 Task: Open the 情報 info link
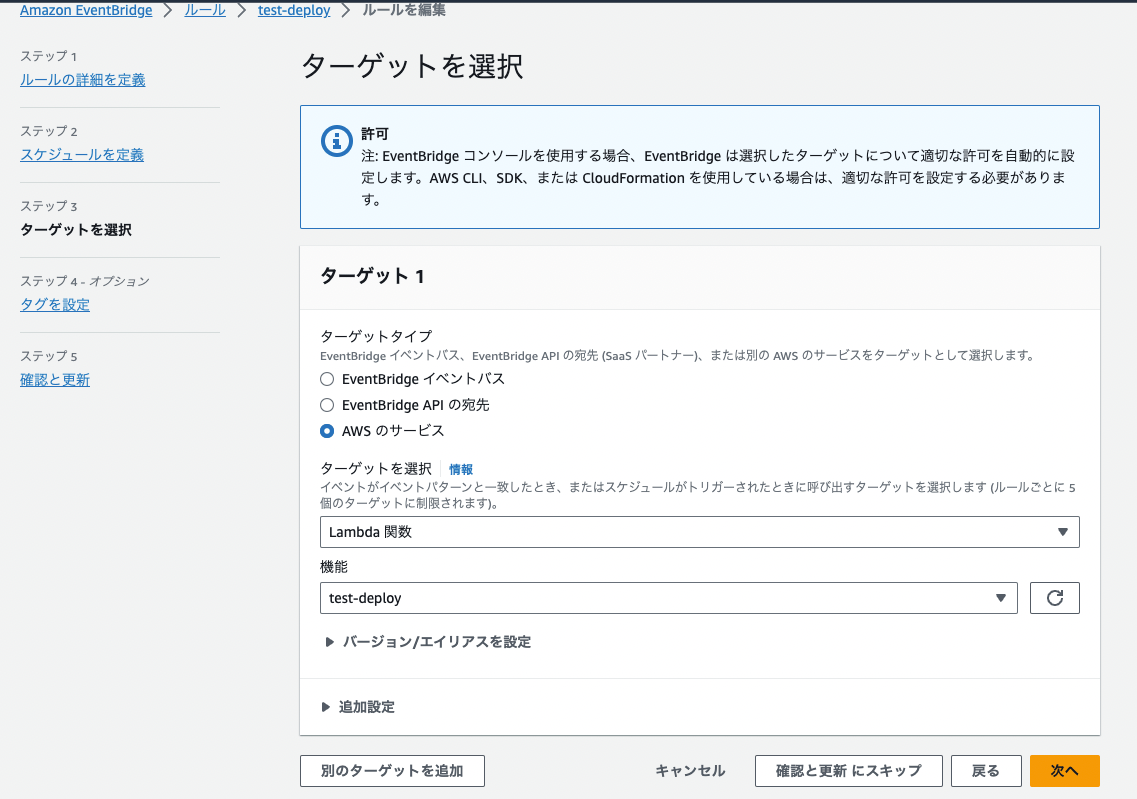point(460,470)
